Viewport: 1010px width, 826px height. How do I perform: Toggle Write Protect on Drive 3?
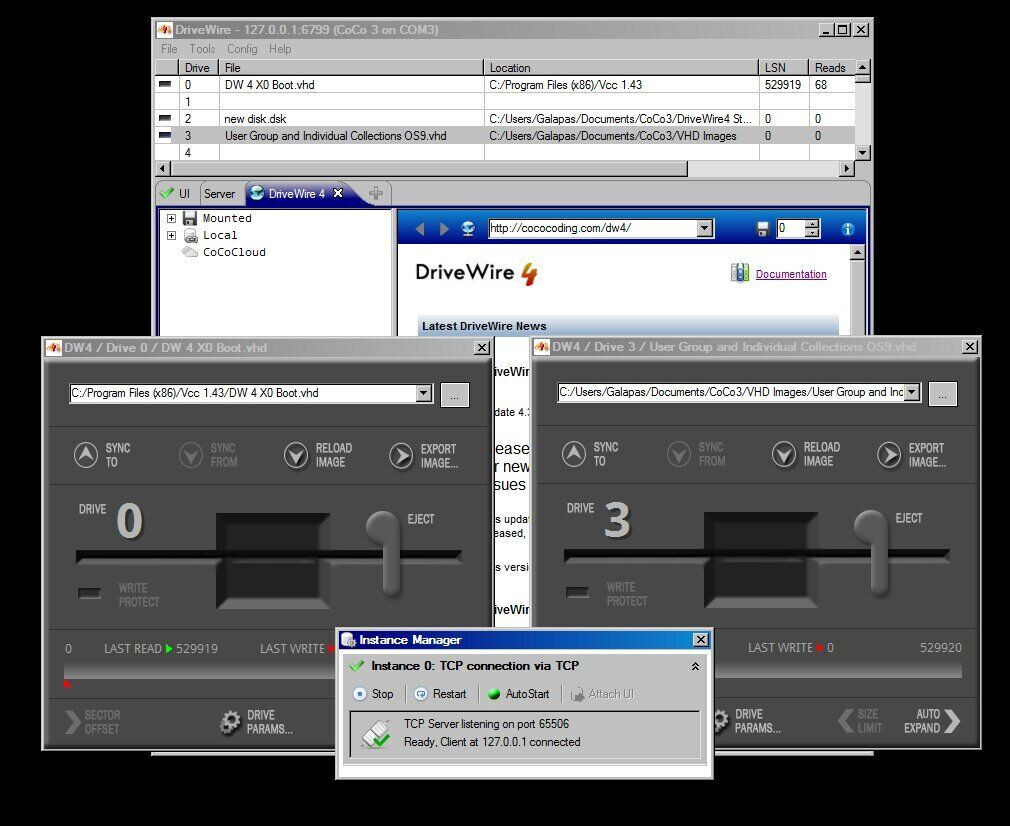click(577, 592)
